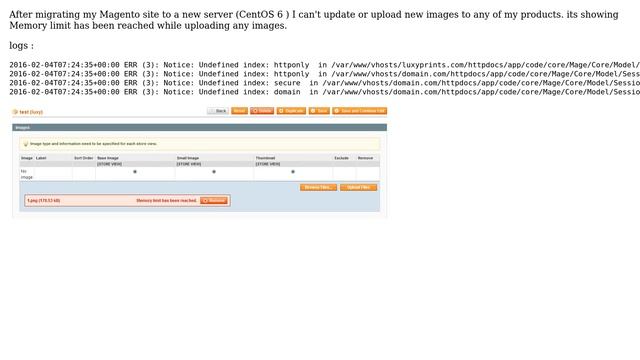
Task: Click the 'Undefined index: secure' log line
Action: coord(324,83)
